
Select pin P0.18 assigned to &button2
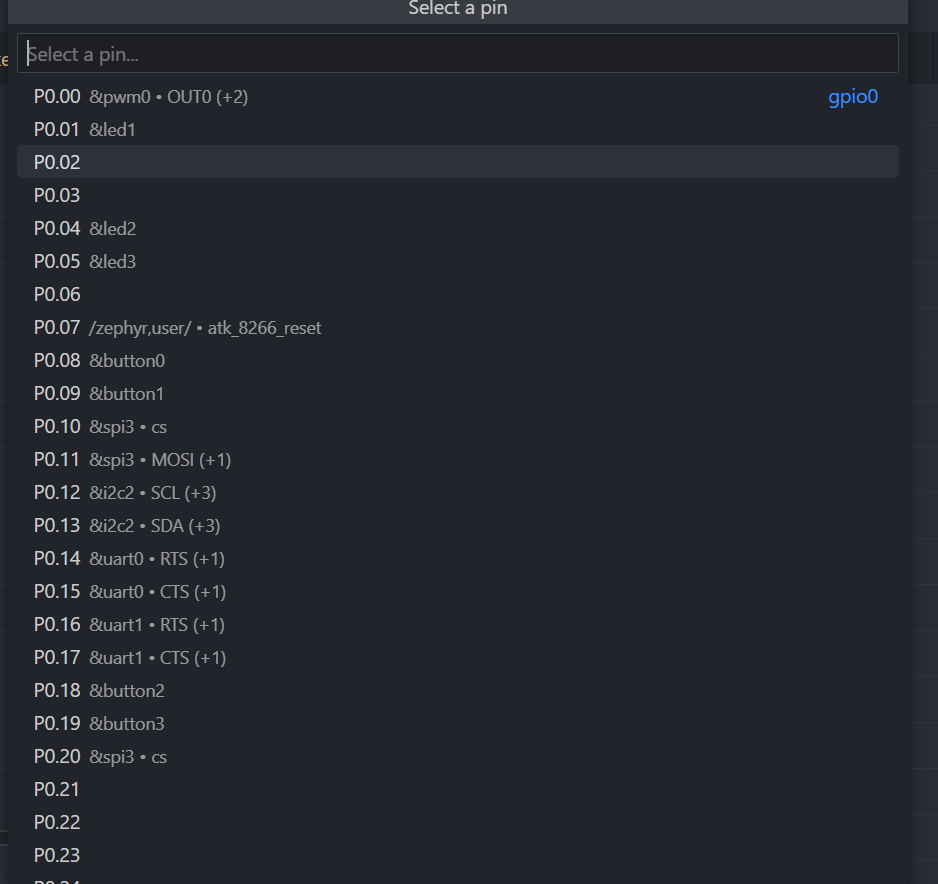[99, 691]
